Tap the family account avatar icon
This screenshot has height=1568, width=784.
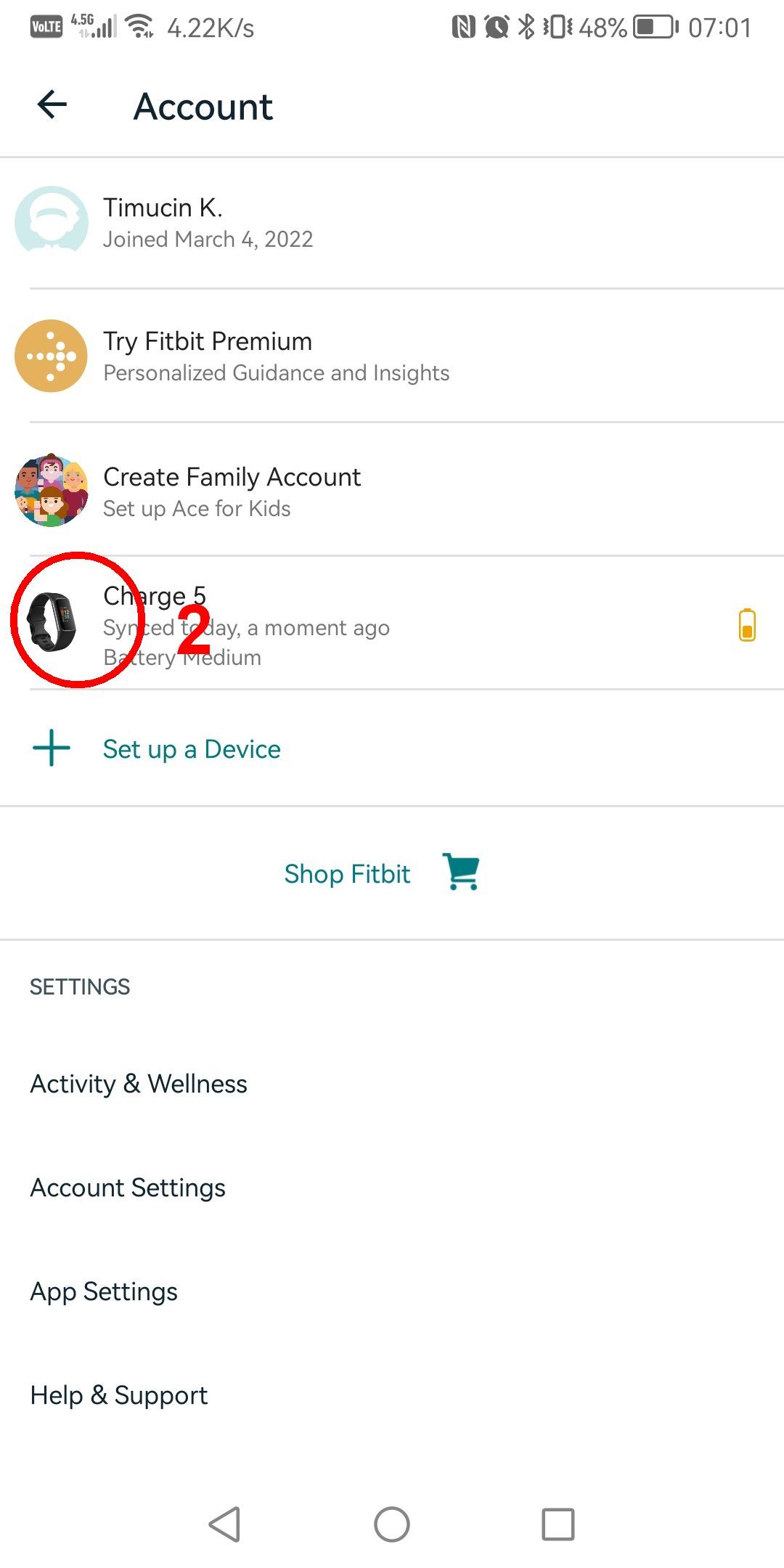point(52,490)
